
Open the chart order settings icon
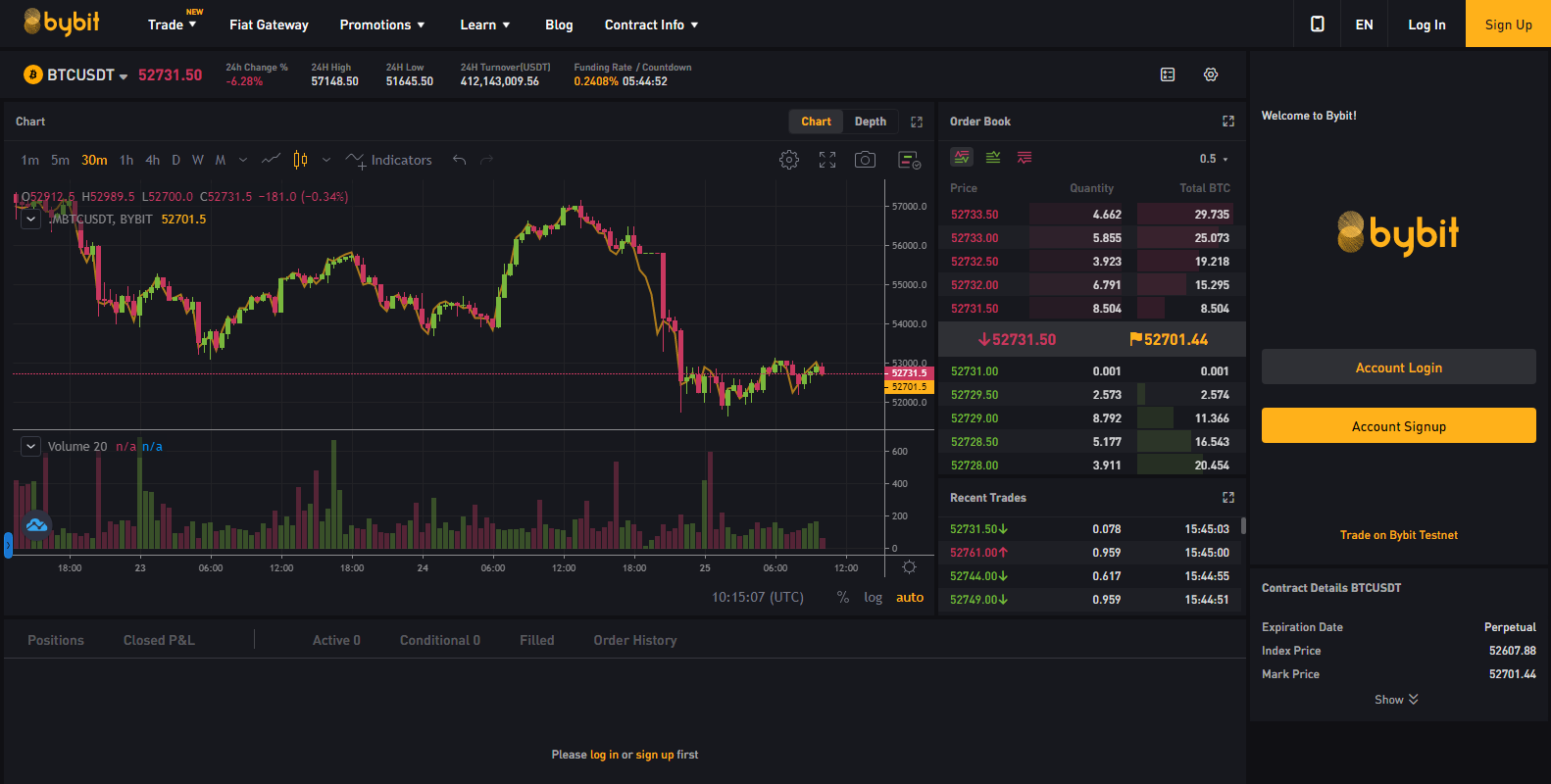click(x=910, y=160)
